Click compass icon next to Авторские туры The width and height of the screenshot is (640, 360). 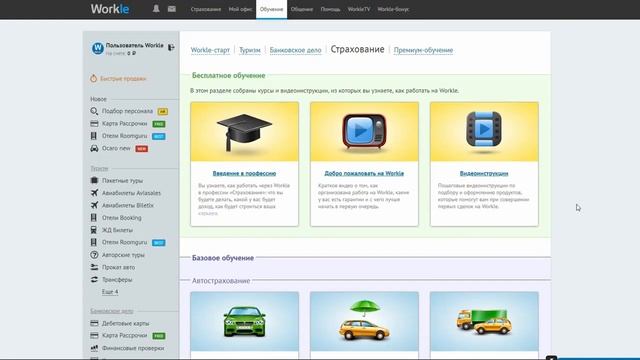(94, 255)
